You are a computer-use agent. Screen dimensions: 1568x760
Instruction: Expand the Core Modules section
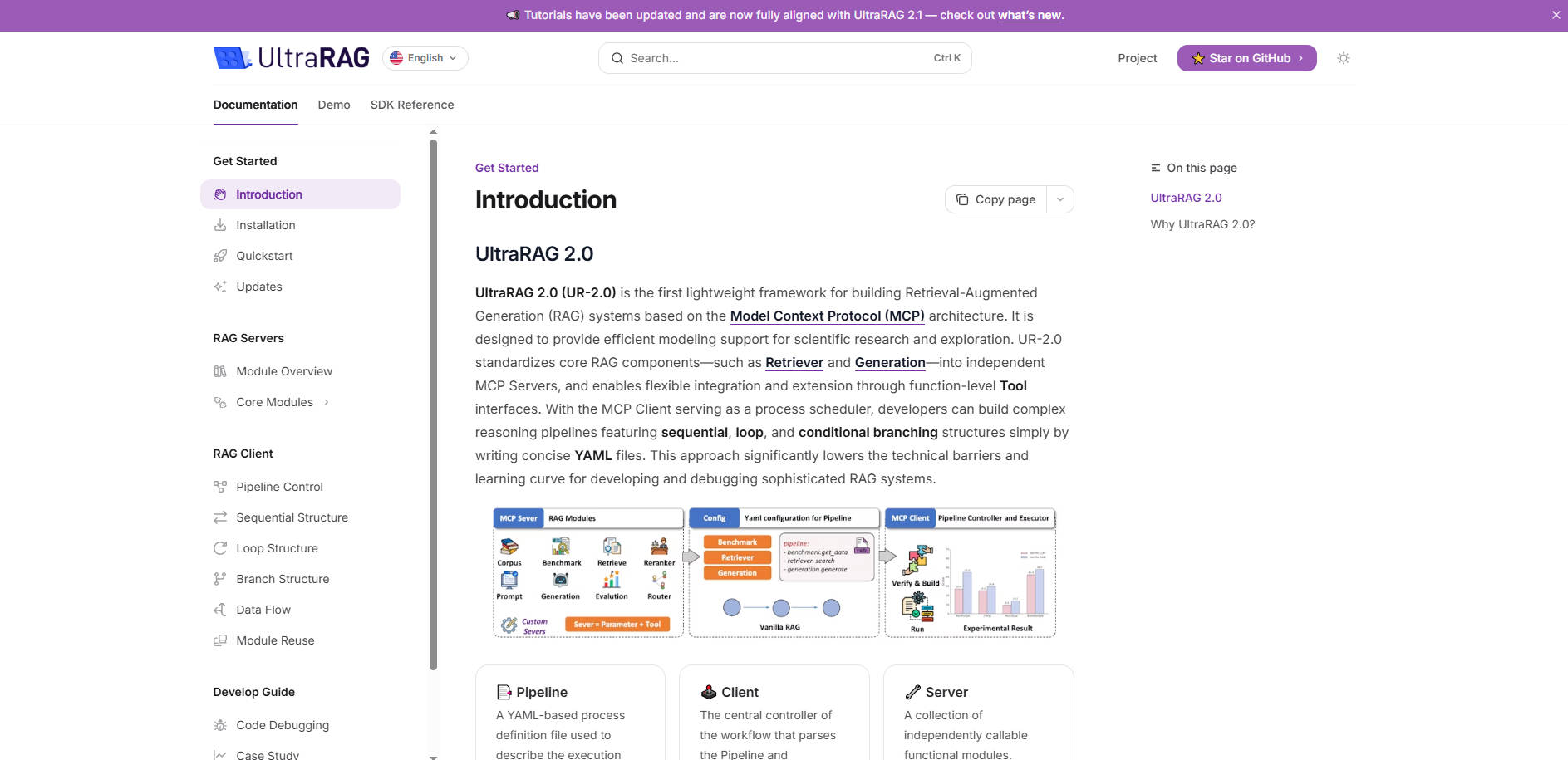[326, 402]
